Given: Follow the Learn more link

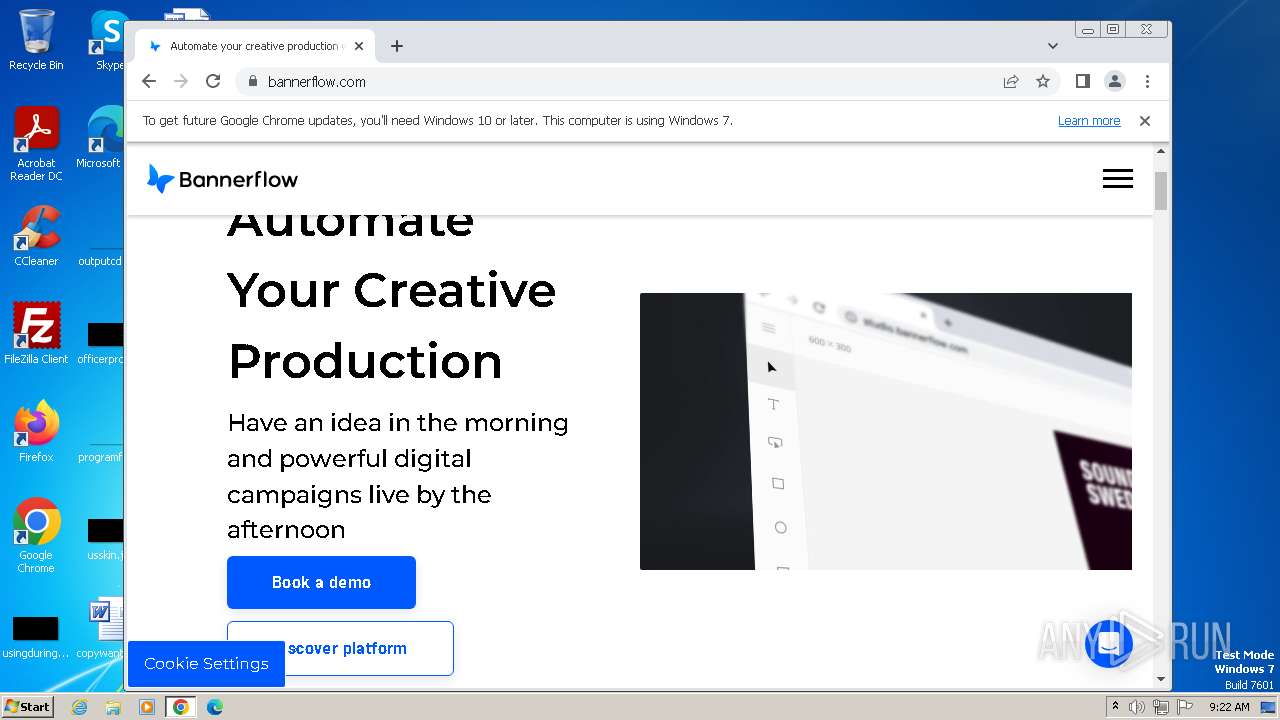Looking at the screenshot, I should pos(1089,121).
